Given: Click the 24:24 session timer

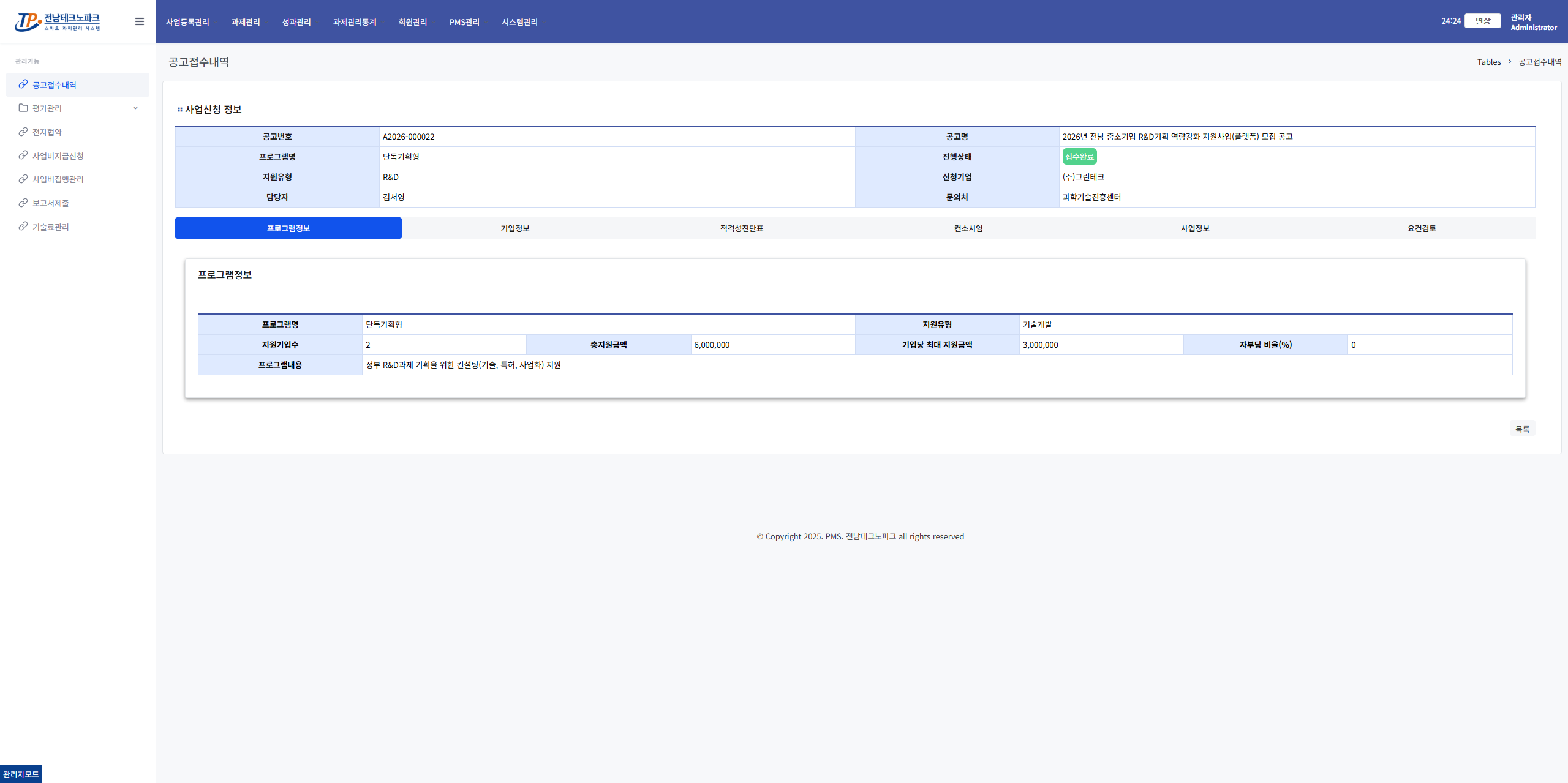Looking at the screenshot, I should [x=1451, y=21].
